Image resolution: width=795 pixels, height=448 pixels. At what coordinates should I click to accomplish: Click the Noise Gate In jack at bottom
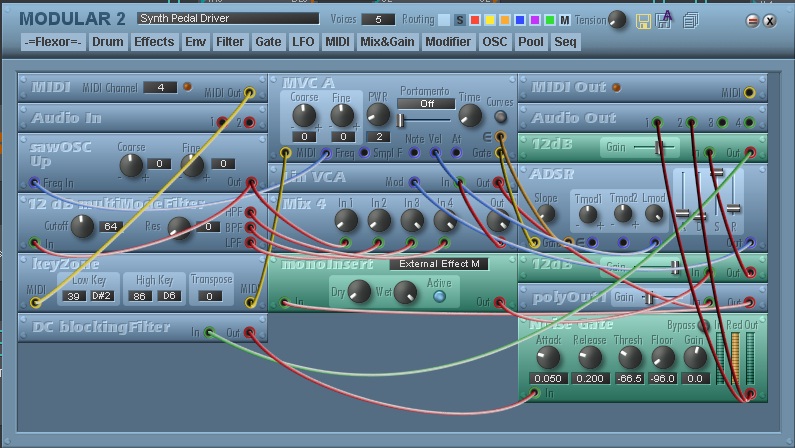tap(534, 393)
